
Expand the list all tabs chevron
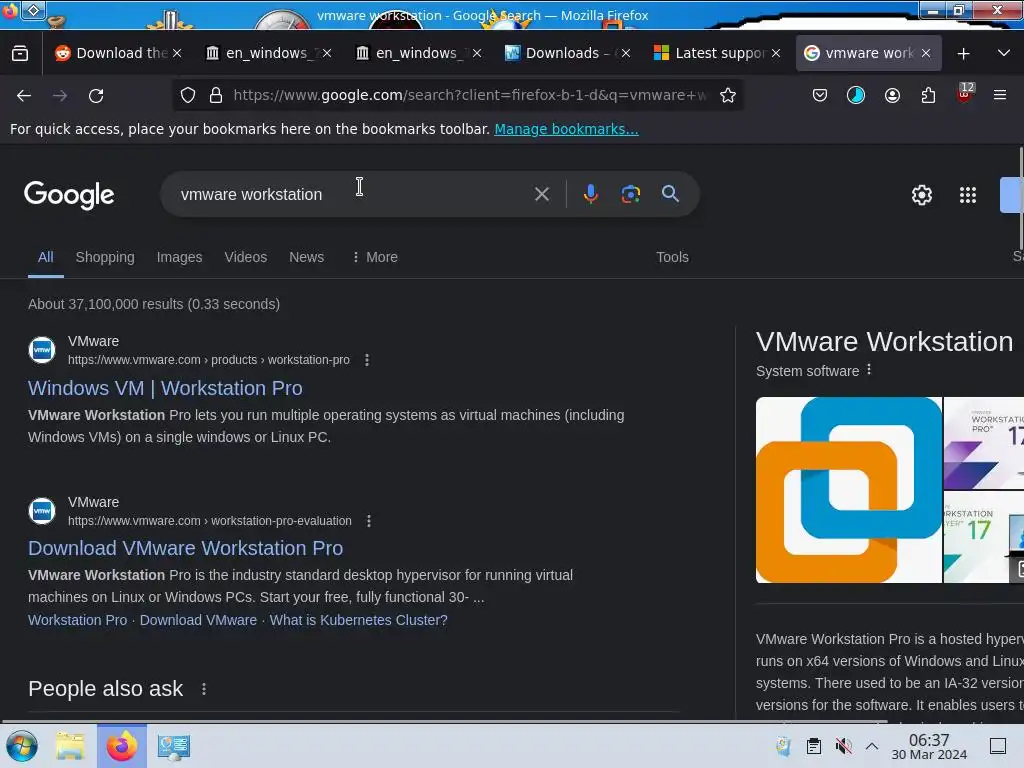pos(1004,53)
